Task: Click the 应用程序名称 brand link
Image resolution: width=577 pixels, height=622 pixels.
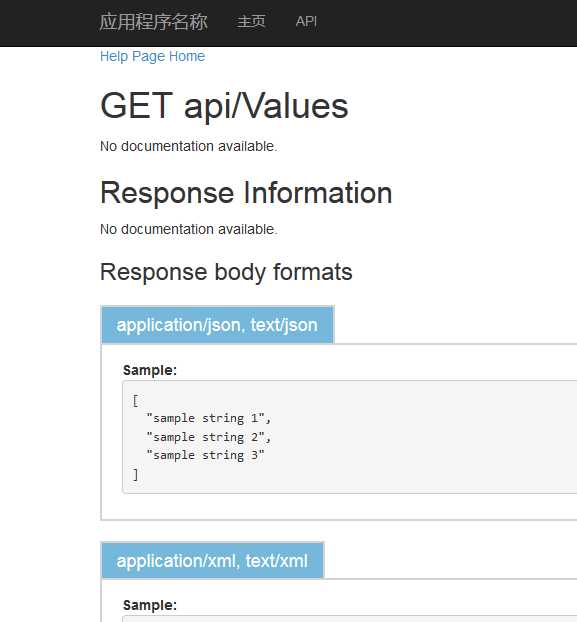Action: click(x=153, y=22)
